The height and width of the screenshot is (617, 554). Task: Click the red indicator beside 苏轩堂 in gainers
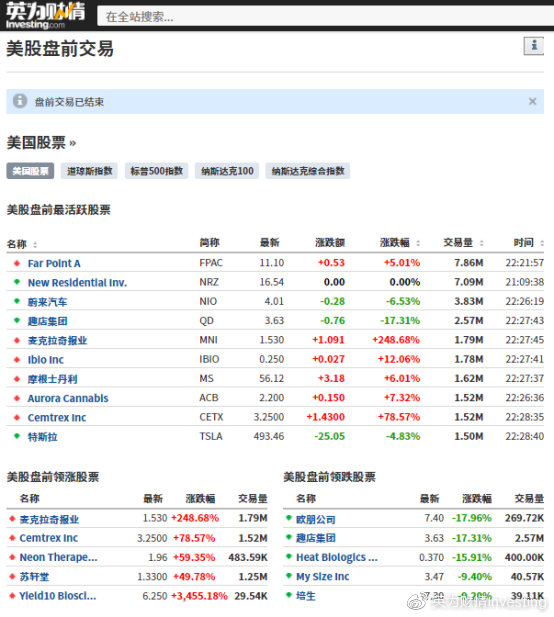[x=12, y=576]
